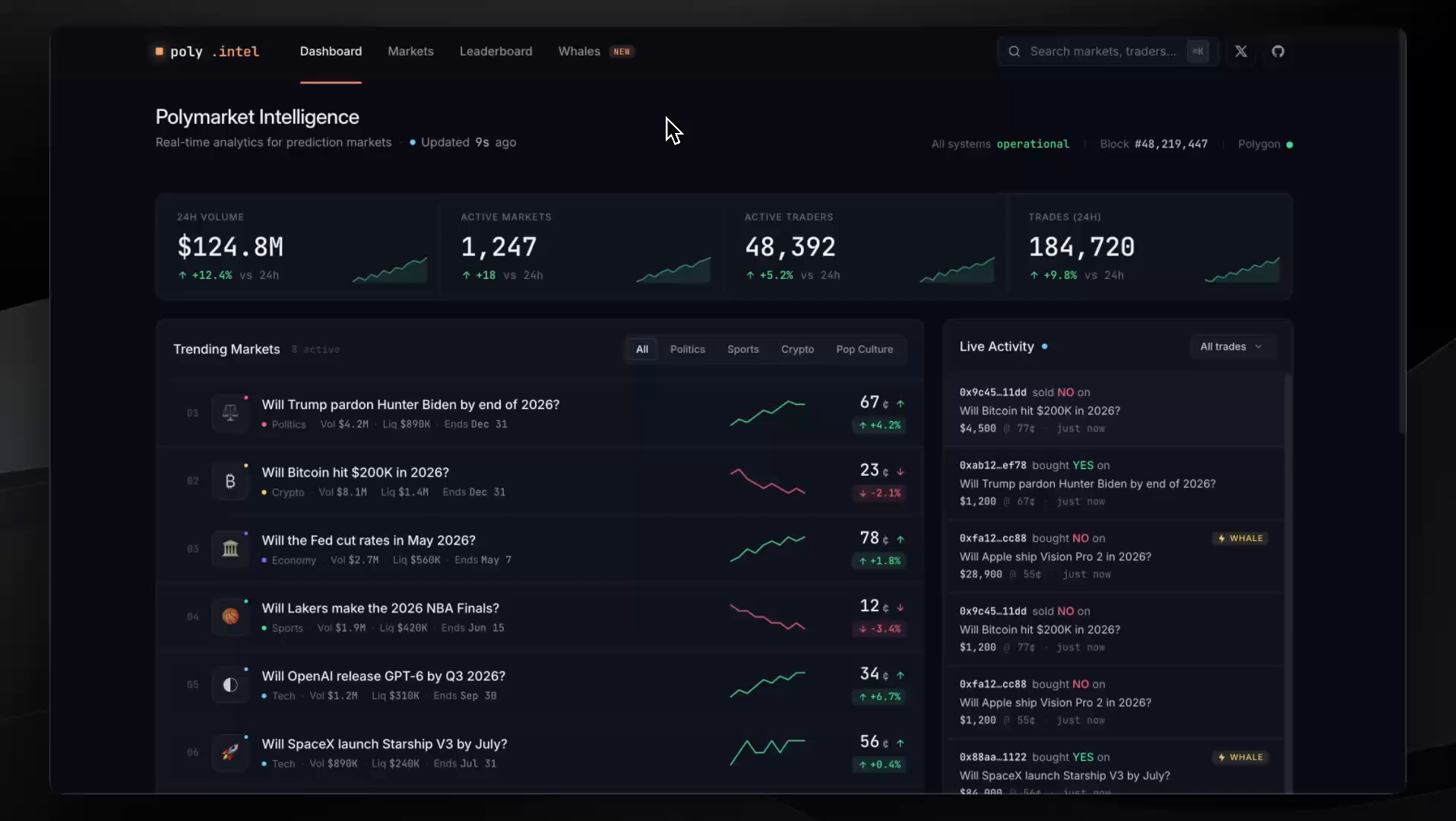1456x821 pixels.
Task: Filter trending markets by Pop Culture
Action: [865, 349]
